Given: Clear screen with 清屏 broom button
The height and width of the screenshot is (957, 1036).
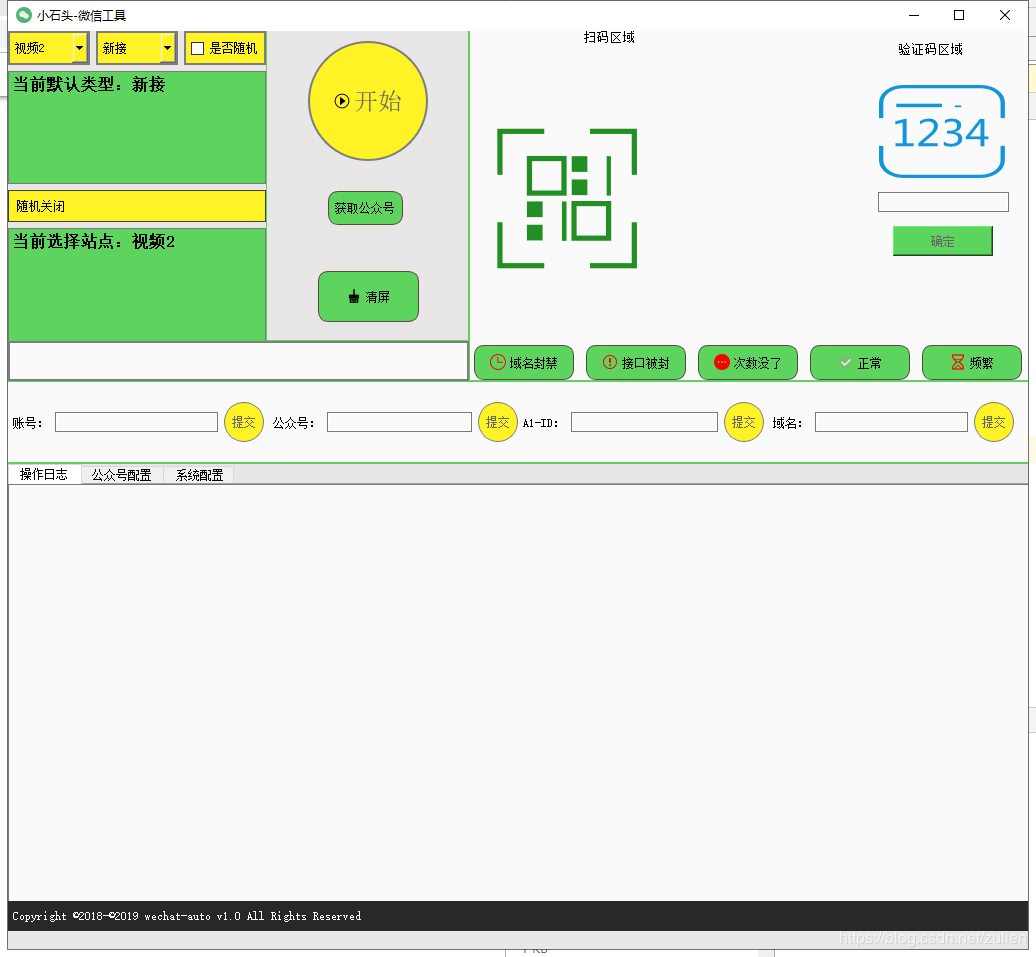Looking at the screenshot, I should click(368, 297).
